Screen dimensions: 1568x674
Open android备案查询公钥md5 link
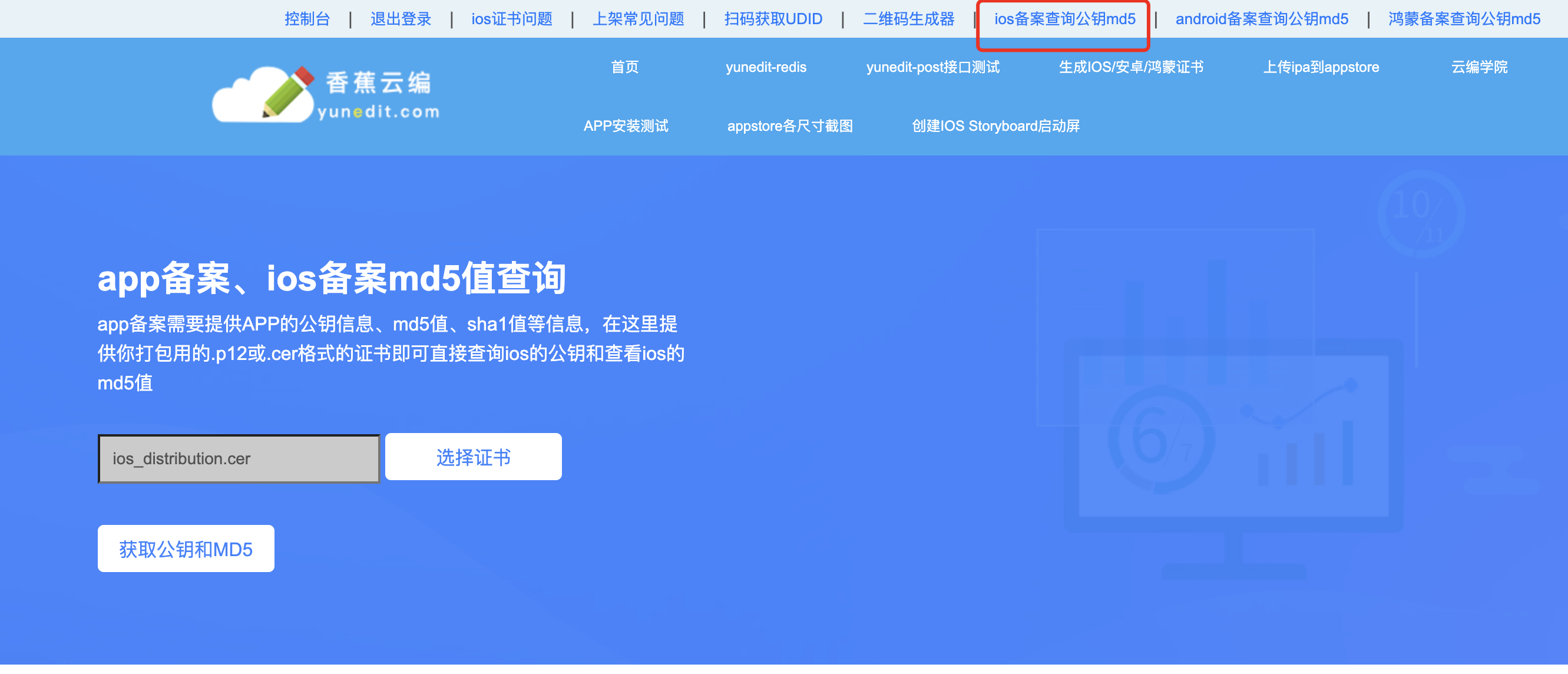[1261, 19]
